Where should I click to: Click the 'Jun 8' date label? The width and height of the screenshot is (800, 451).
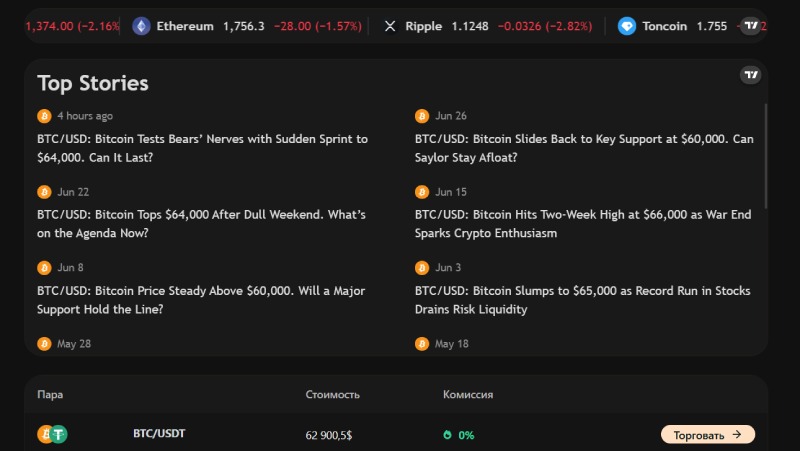click(70, 268)
